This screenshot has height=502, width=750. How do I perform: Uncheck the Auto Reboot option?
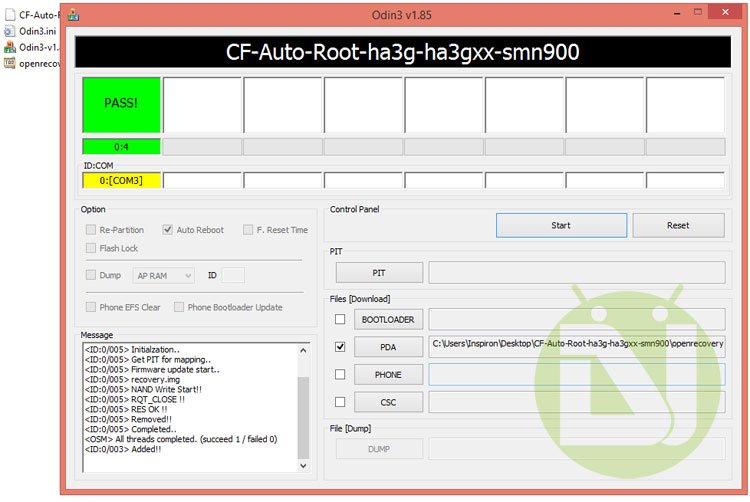167,230
